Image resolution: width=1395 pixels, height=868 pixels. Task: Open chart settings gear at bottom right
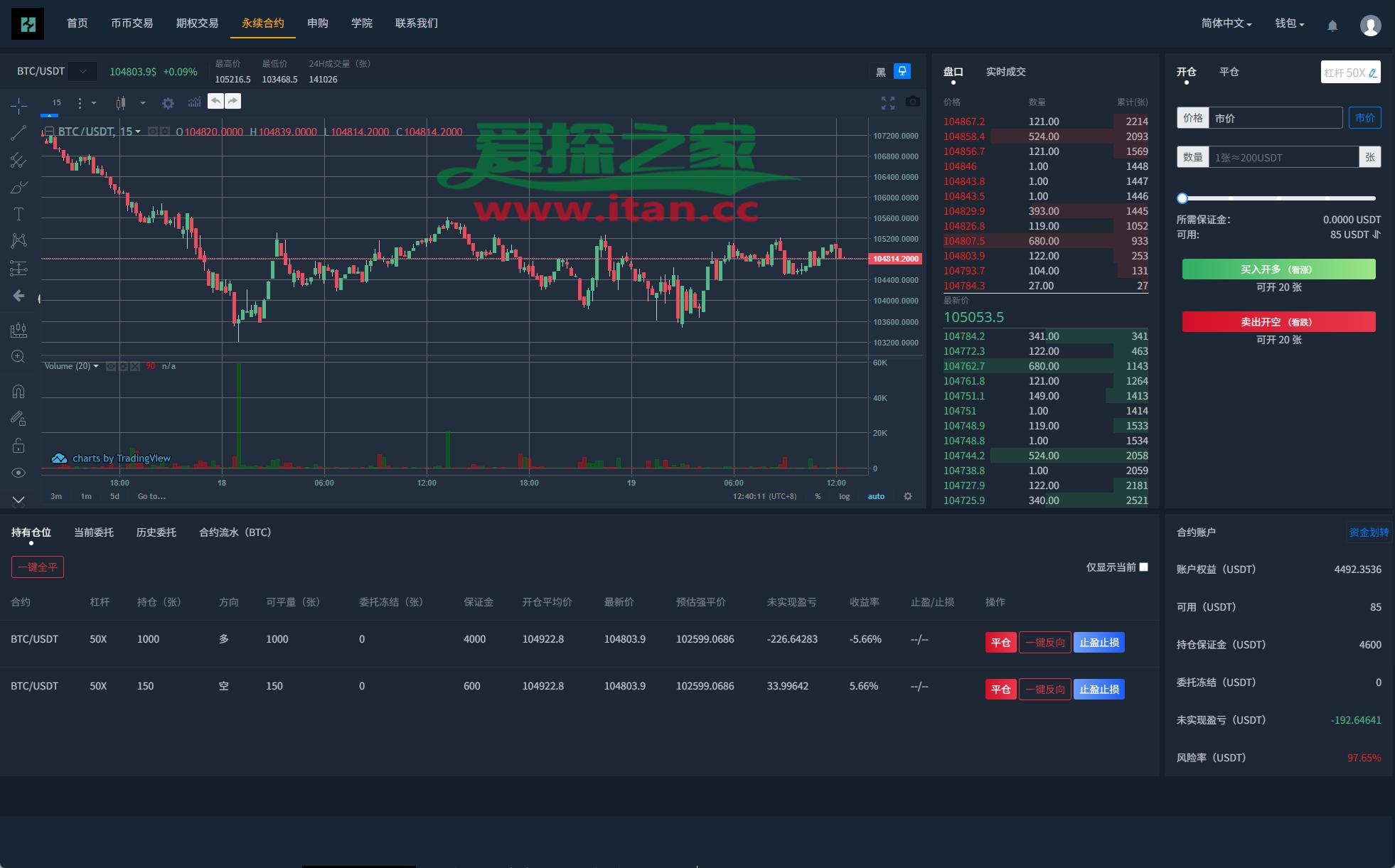[x=908, y=496]
